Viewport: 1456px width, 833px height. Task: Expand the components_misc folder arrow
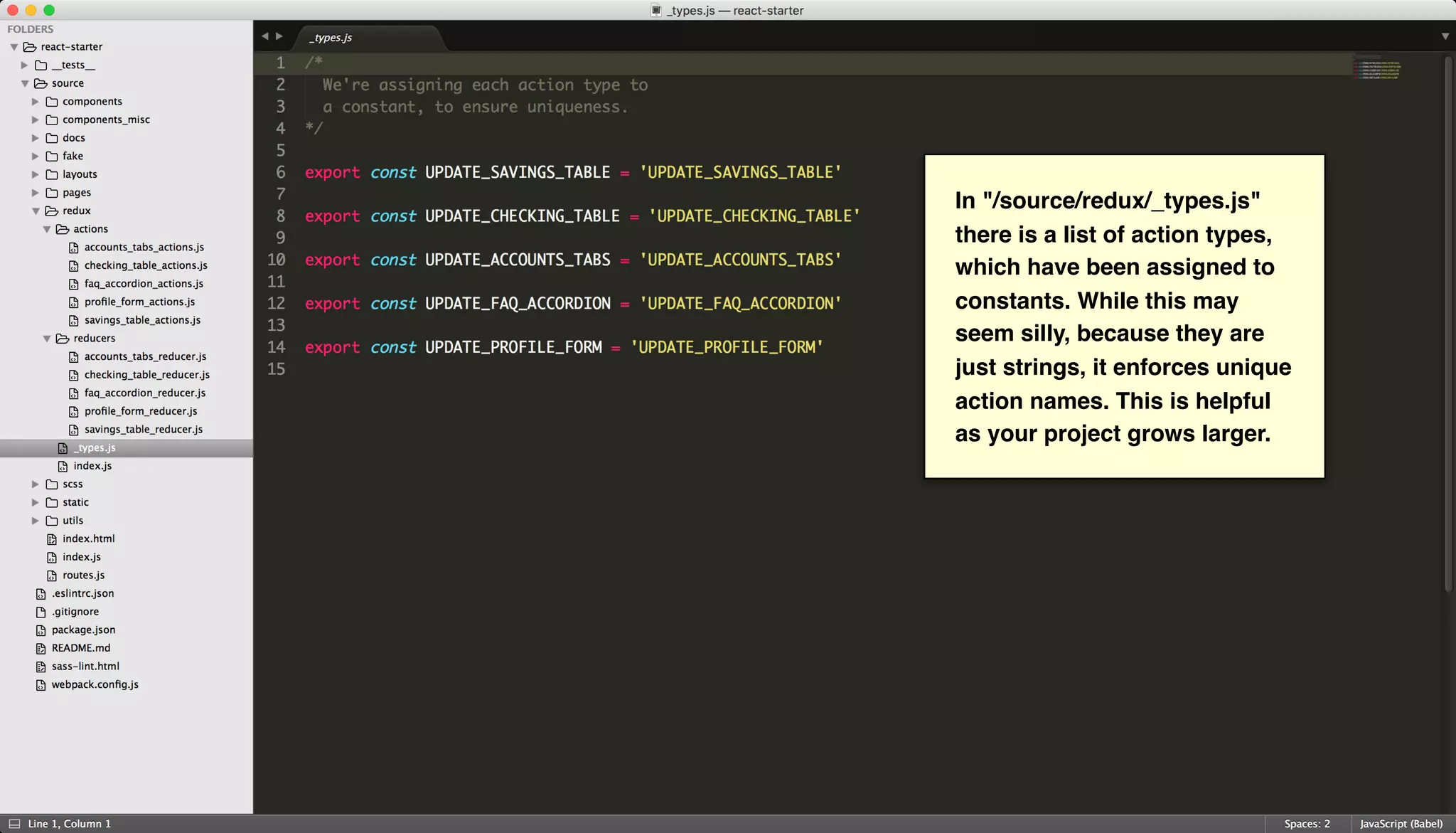(35, 120)
